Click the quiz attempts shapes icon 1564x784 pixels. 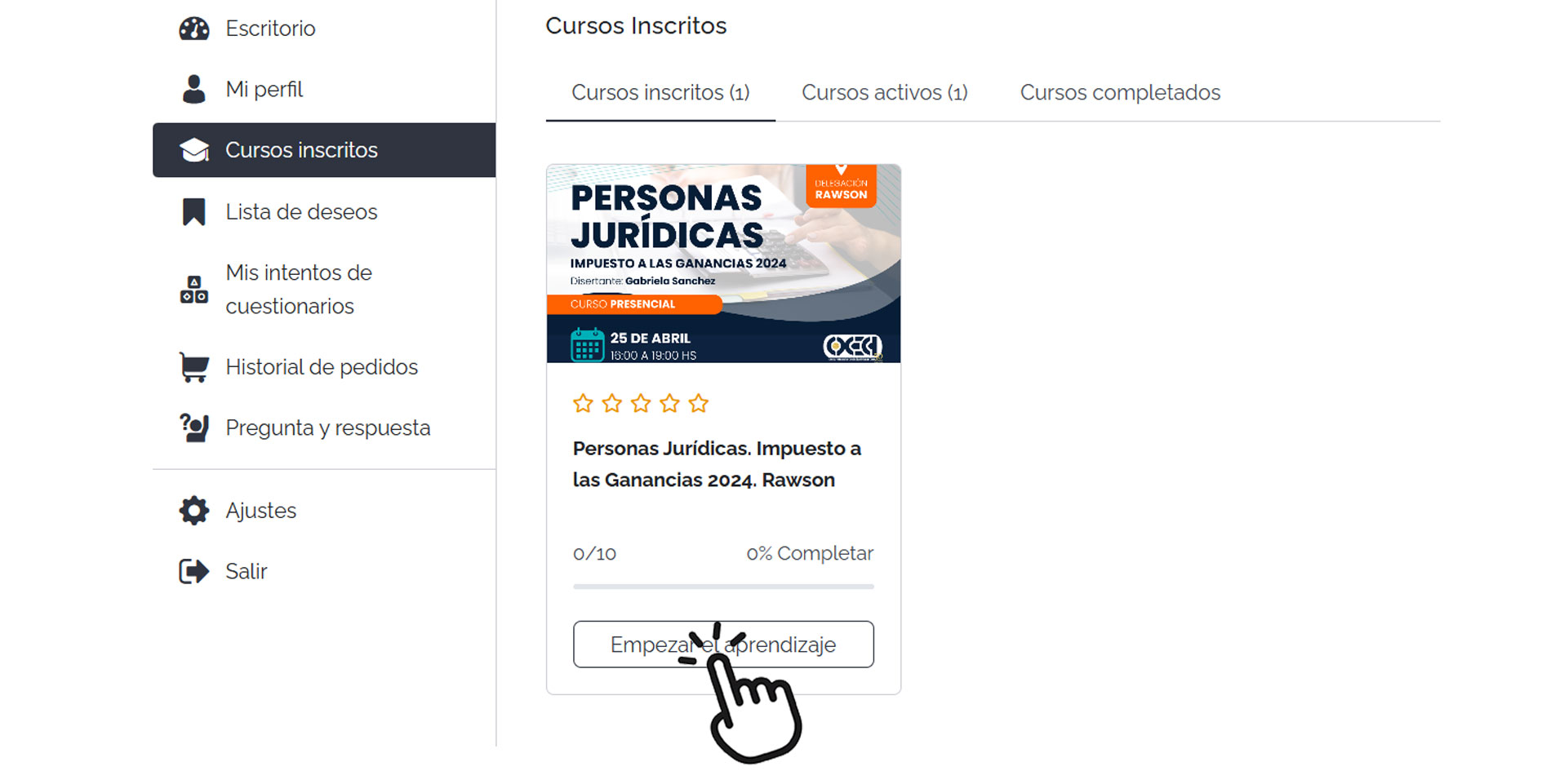tap(193, 290)
